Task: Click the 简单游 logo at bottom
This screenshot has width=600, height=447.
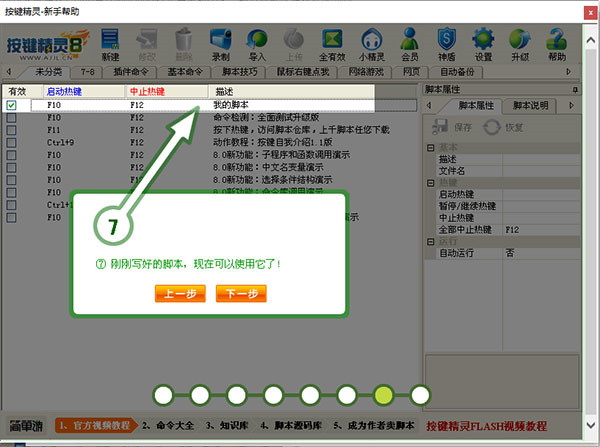Action: tap(26, 426)
